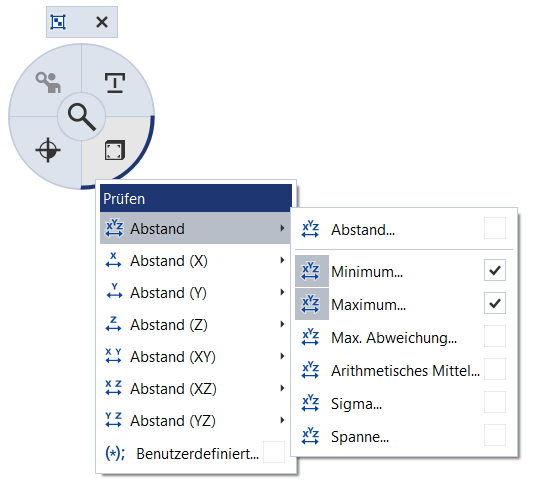This screenshot has height=480, width=534.
Task: Close the radial menu with X button
Action: click(102, 22)
